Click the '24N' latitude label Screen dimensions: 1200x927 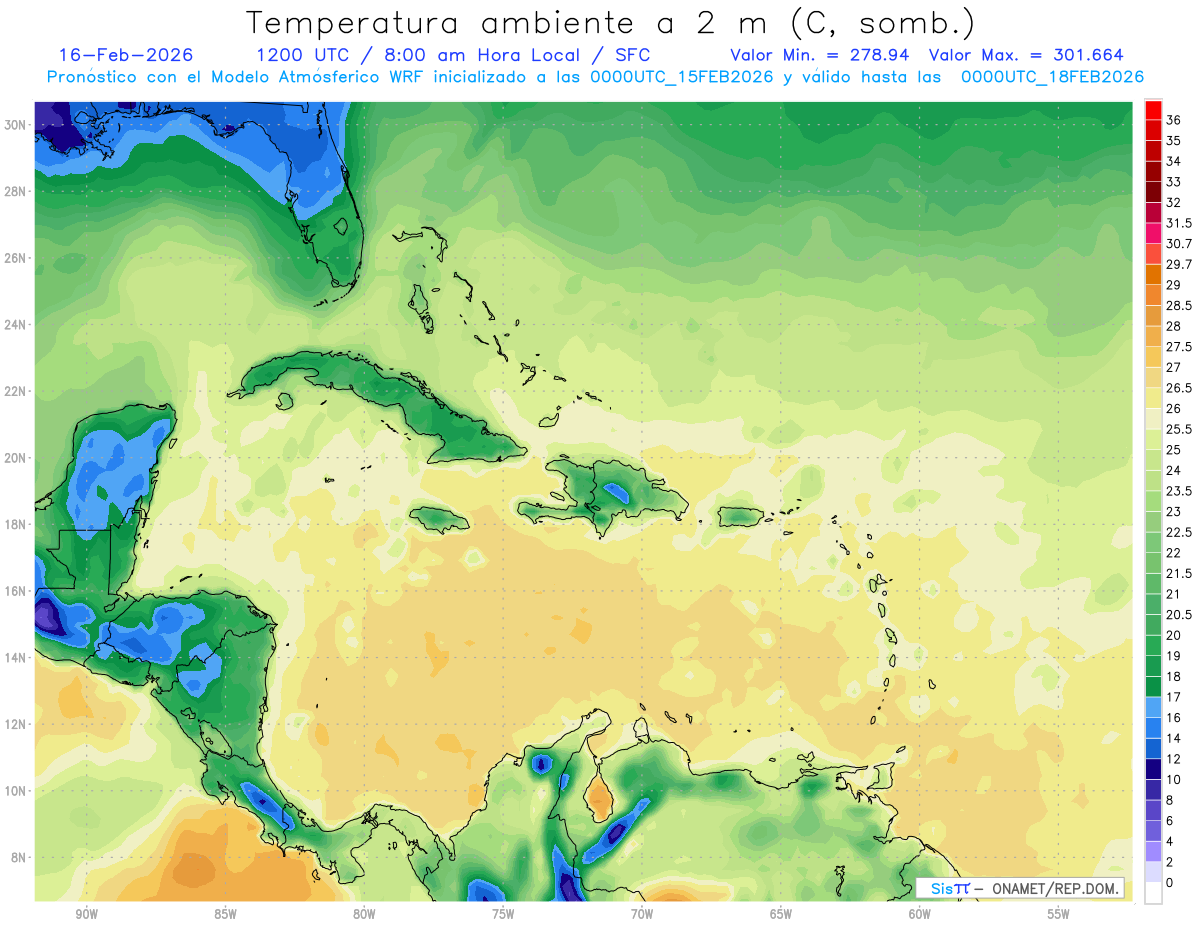point(17,325)
